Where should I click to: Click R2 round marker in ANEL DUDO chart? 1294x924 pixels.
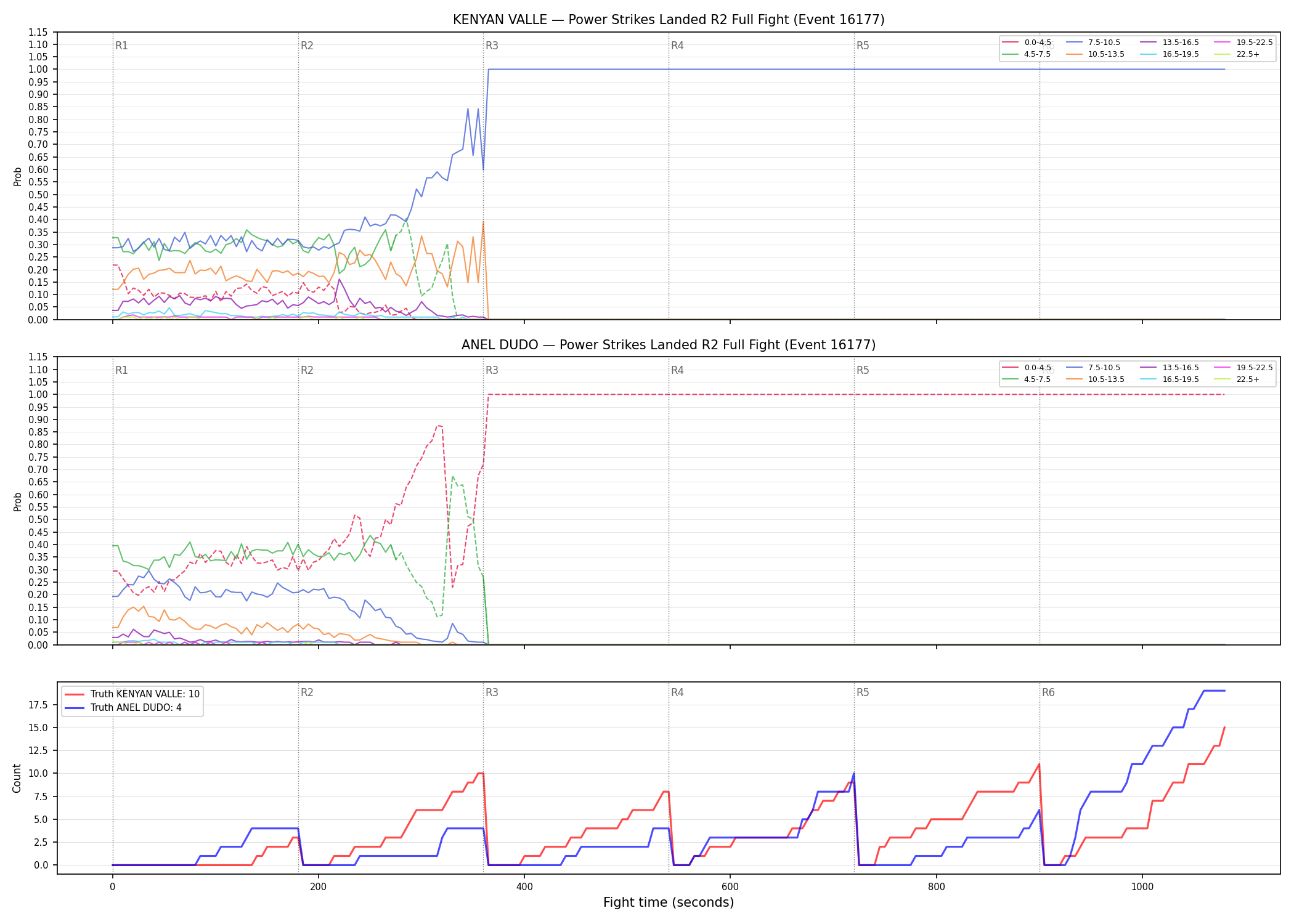tap(307, 370)
